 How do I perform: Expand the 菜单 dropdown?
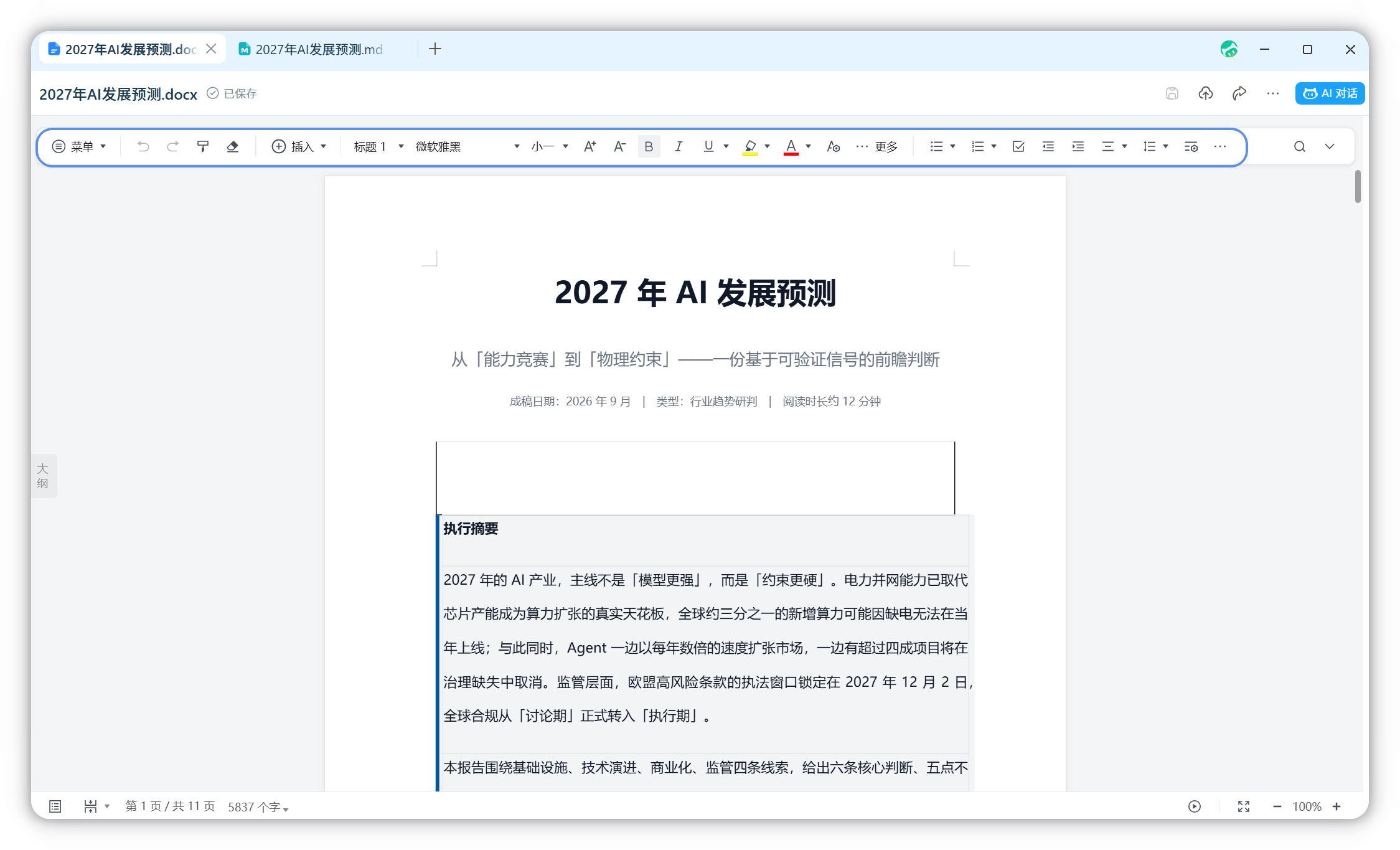point(79,146)
